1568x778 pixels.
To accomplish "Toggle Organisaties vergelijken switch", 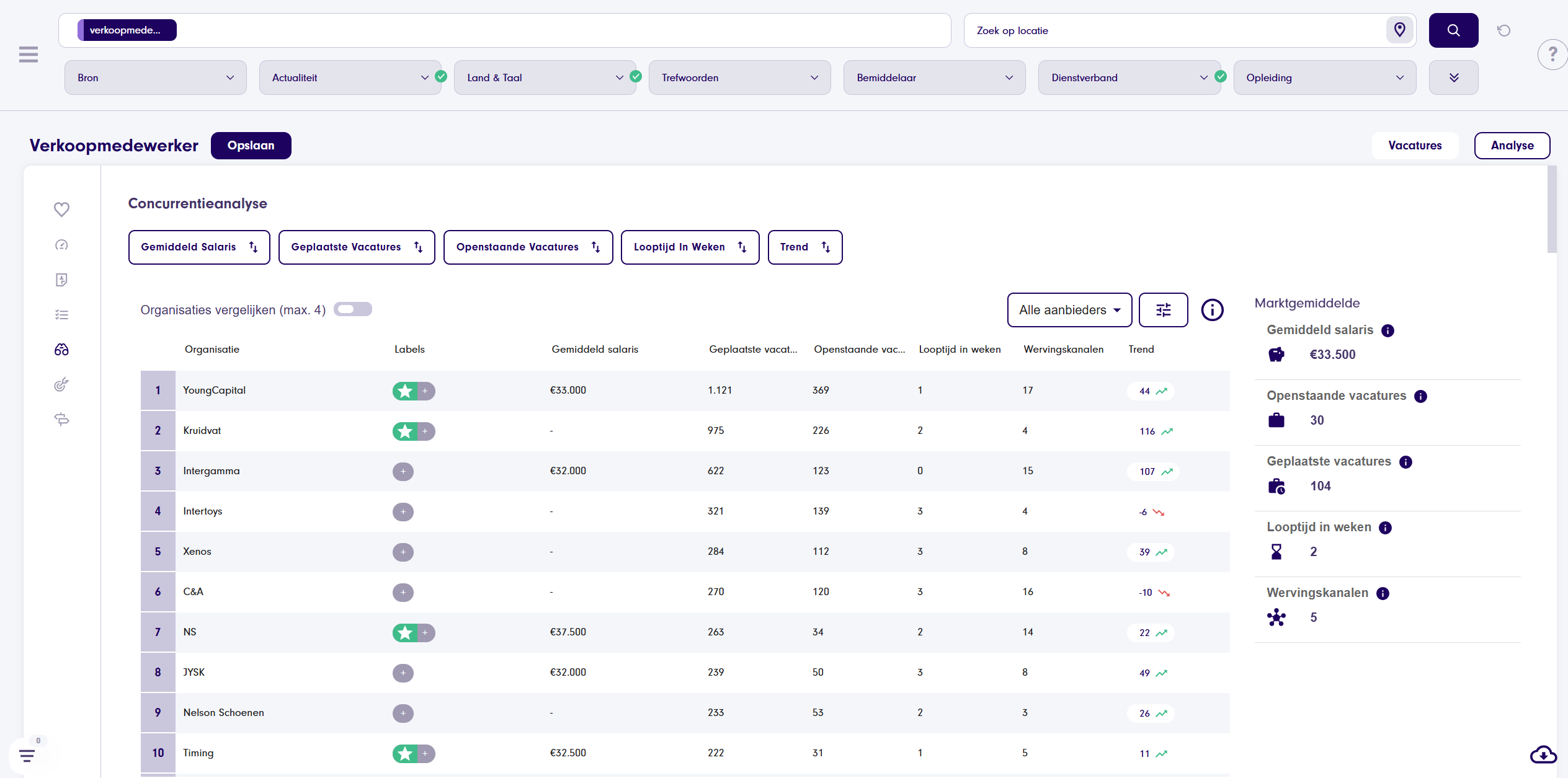I will (x=353, y=309).
